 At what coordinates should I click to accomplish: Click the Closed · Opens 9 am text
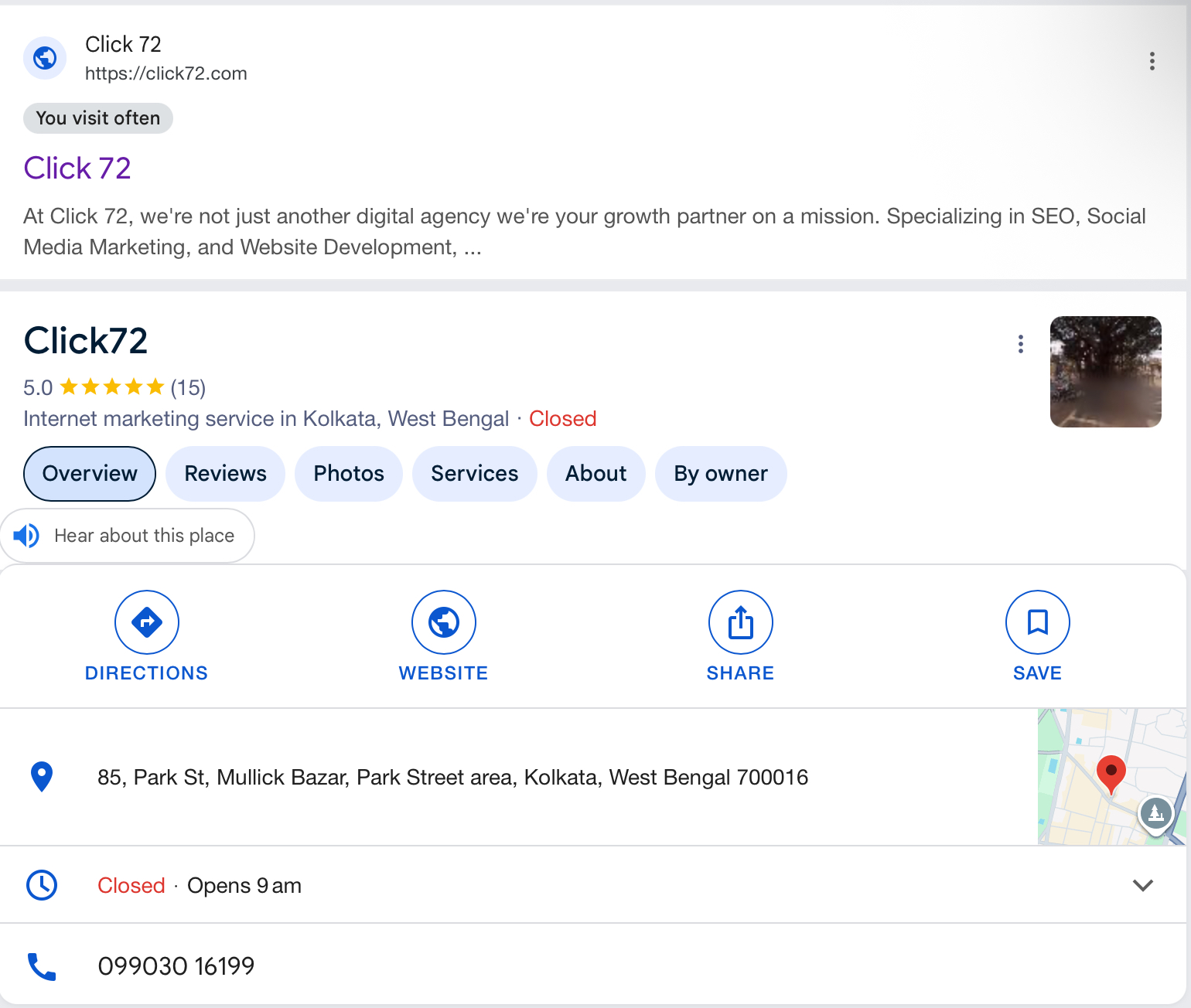[200, 885]
